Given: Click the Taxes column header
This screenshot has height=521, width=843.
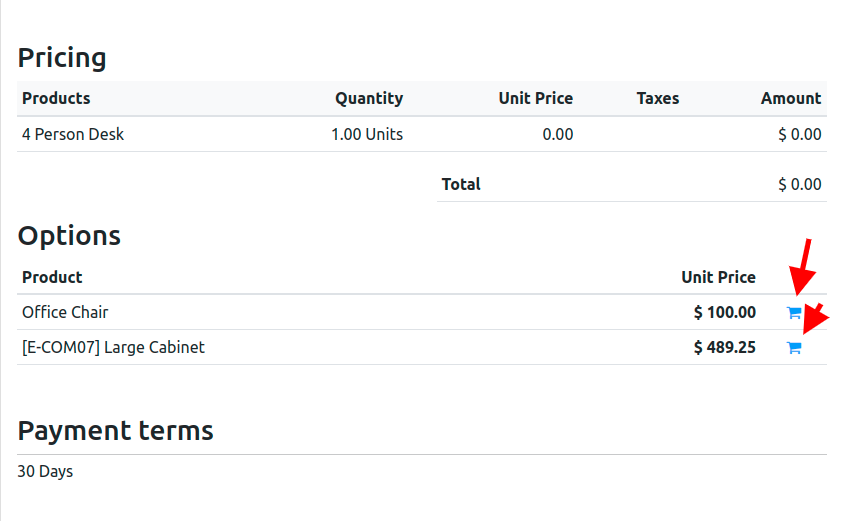Looking at the screenshot, I should (x=657, y=98).
